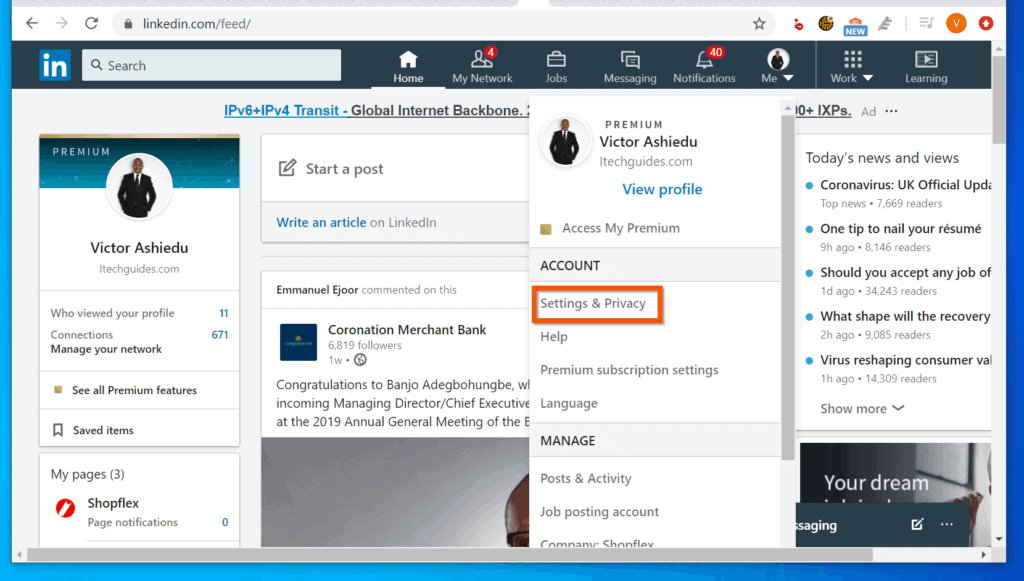Click the site lock icon in address bar
The height and width of the screenshot is (581, 1024).
[128, 24]
